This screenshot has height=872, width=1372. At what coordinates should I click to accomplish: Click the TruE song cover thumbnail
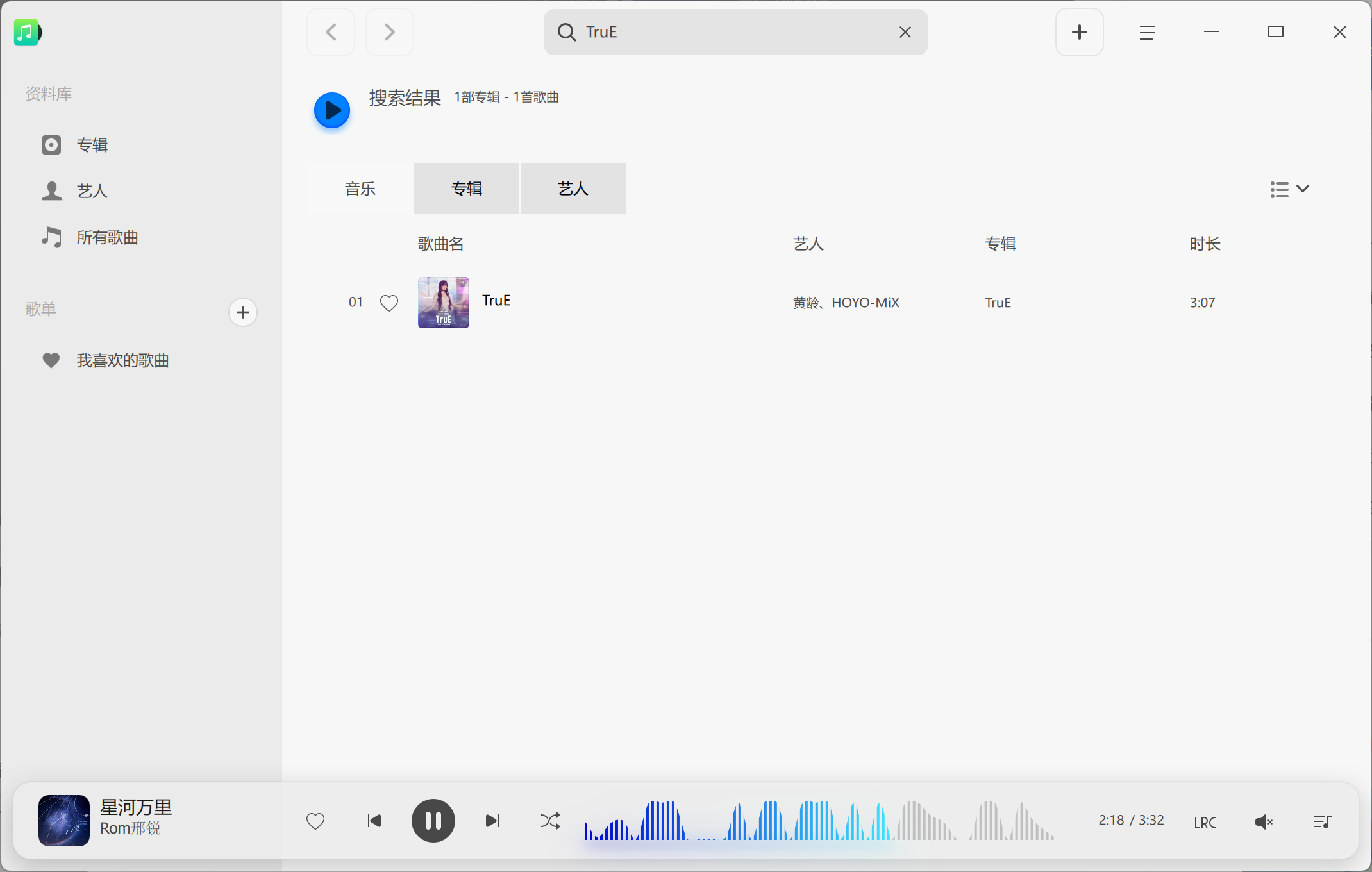444,303
